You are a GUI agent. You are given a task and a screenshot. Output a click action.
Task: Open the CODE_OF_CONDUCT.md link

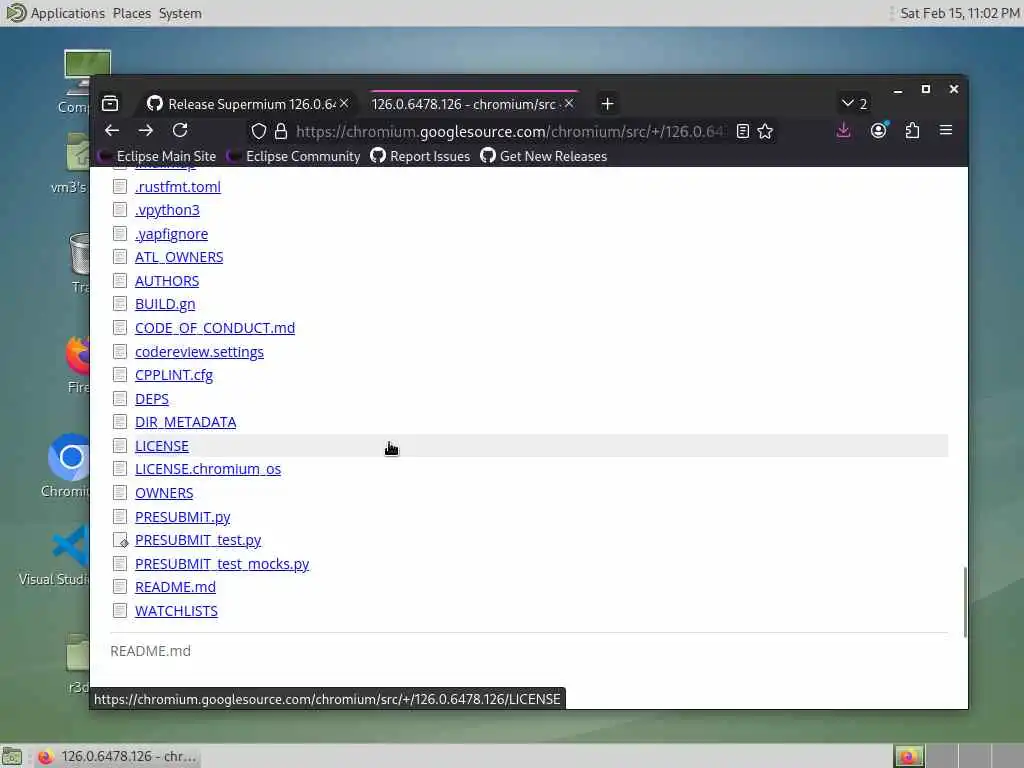(215, 328)
